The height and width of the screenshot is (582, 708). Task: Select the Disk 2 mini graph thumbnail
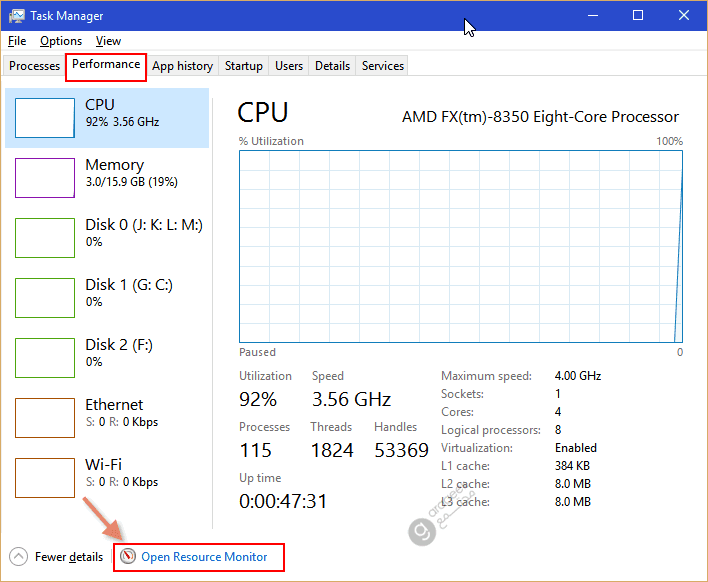tap(45, 358)
